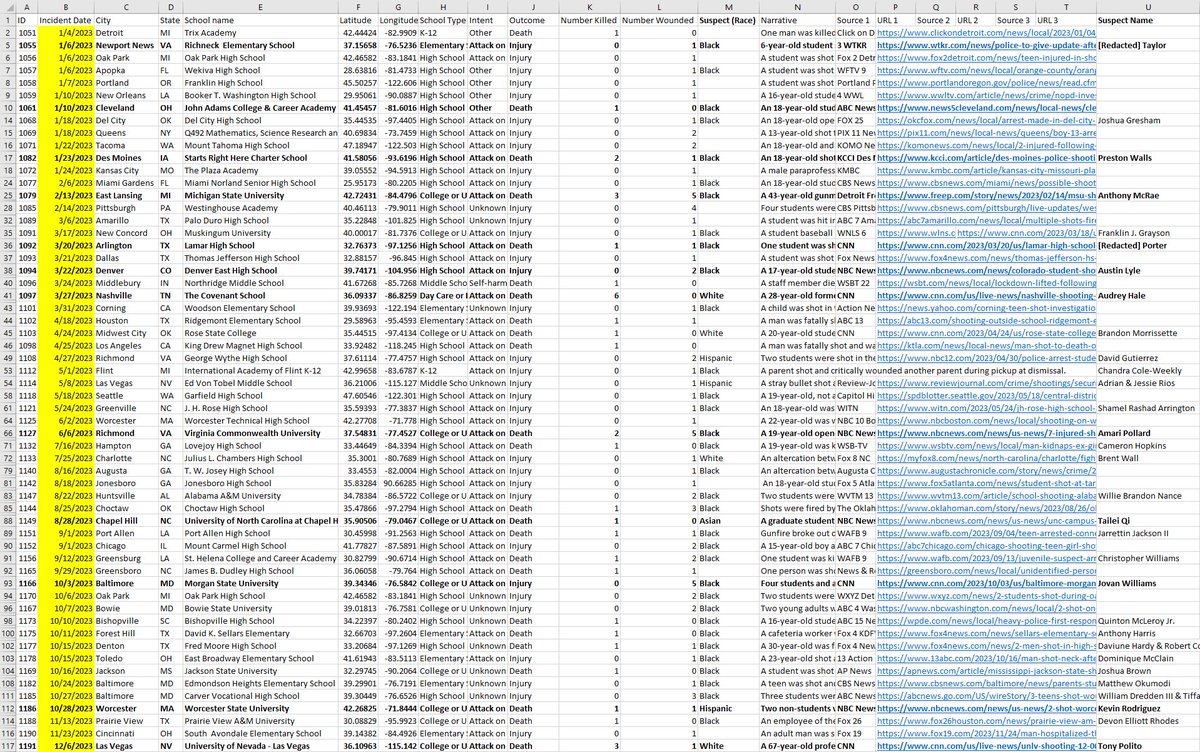Open the portlandoregon.gov police news link

(986, 83)
